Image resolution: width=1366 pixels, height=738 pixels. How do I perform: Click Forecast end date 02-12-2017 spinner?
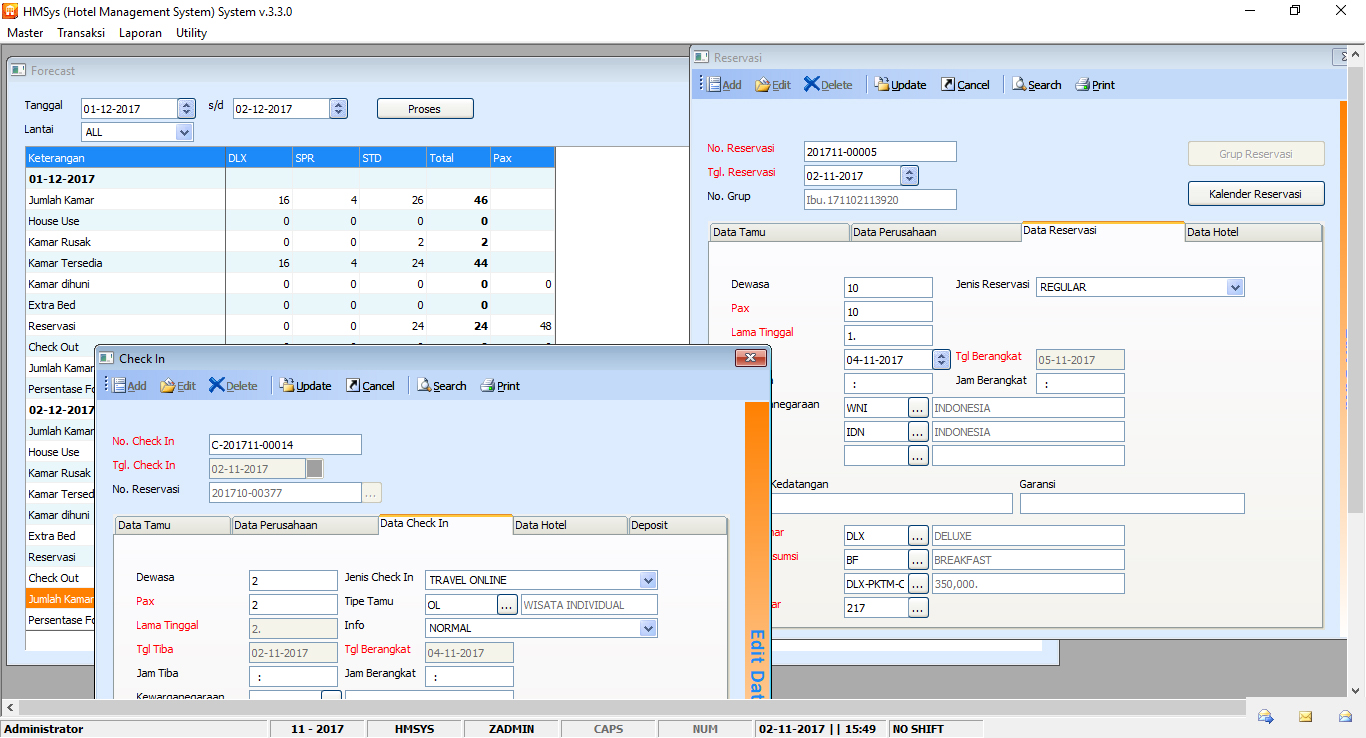tap(339, 109)
